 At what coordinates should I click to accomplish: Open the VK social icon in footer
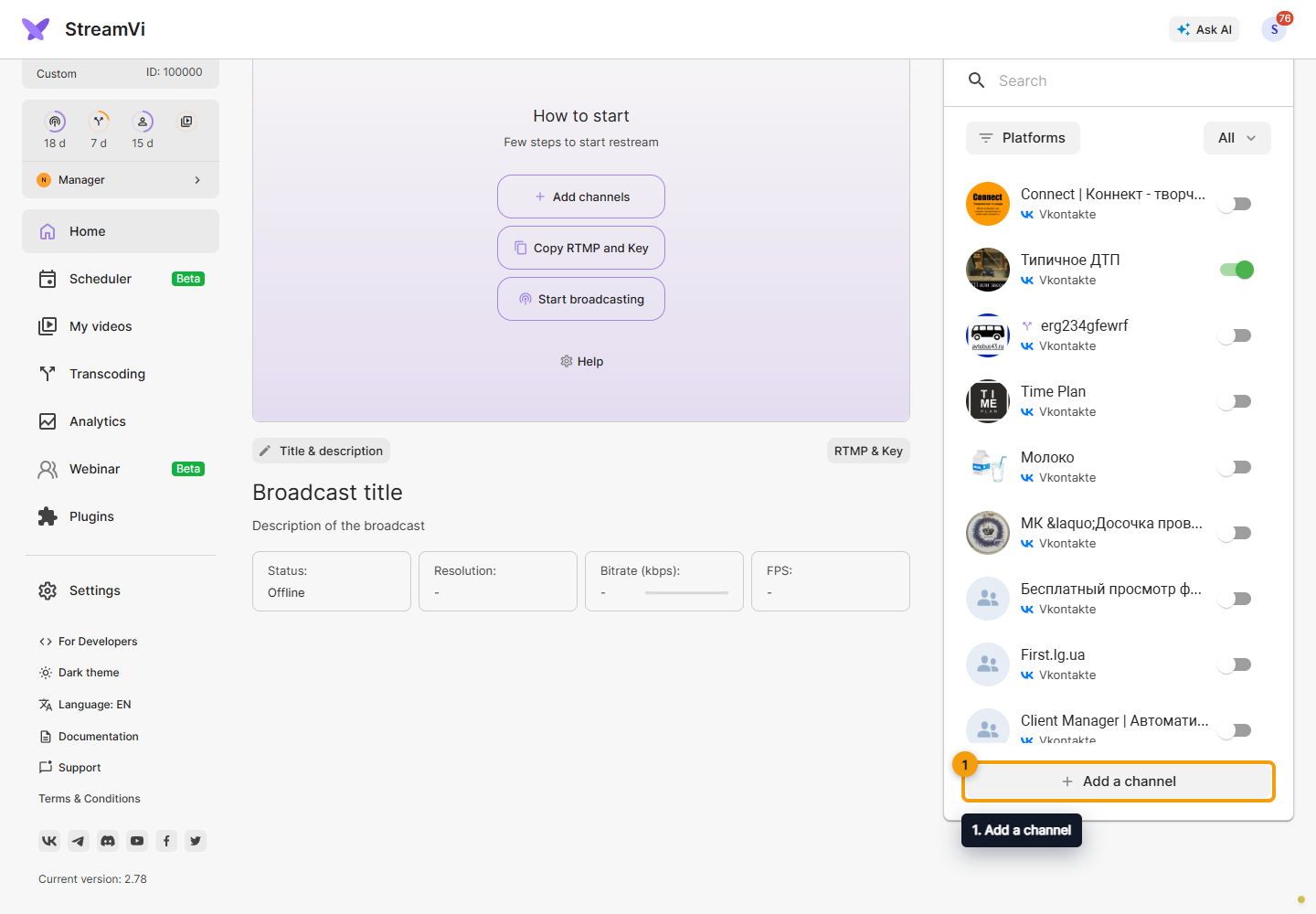point(49,841)
